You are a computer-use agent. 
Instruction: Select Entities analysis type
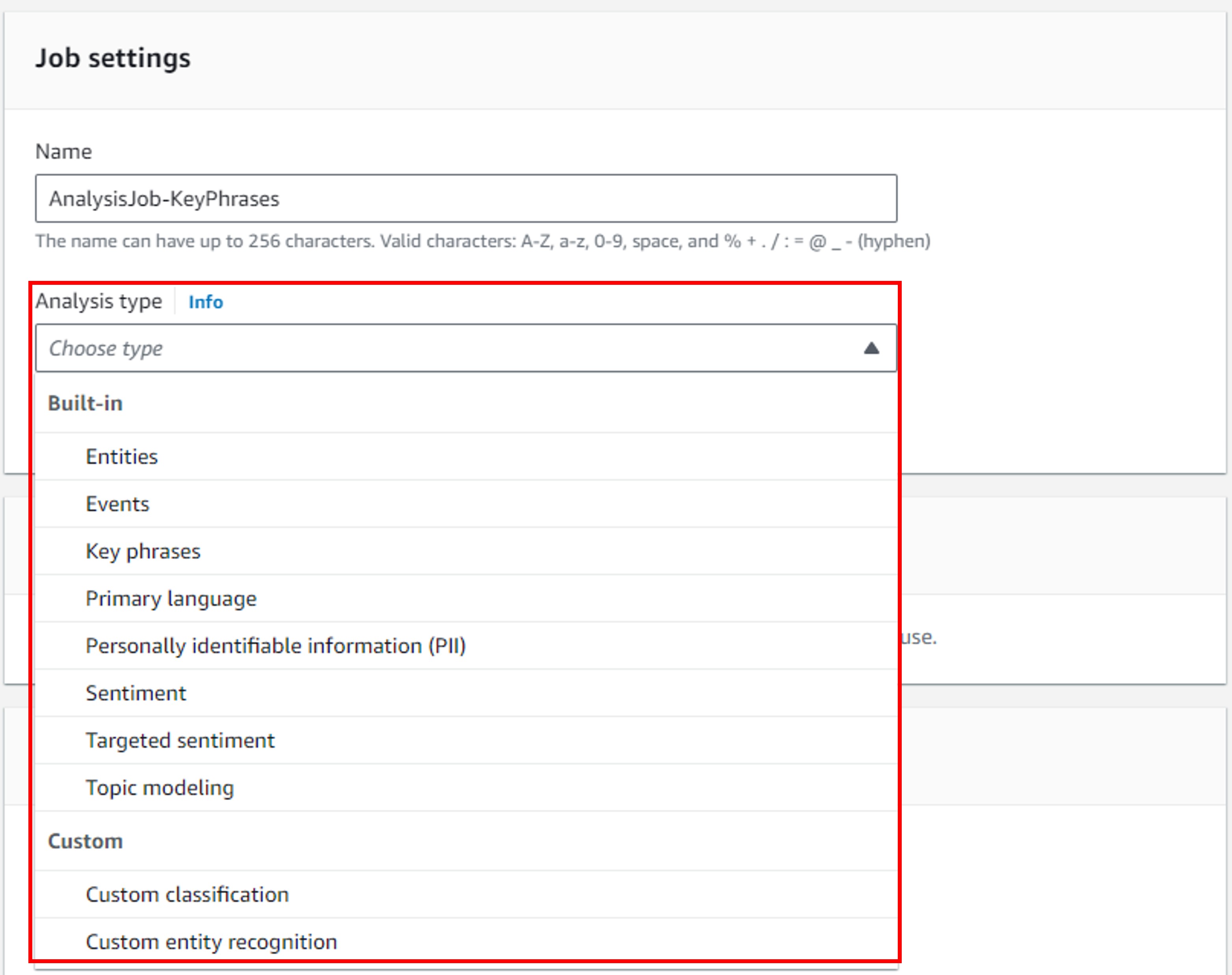click(122, 457)
